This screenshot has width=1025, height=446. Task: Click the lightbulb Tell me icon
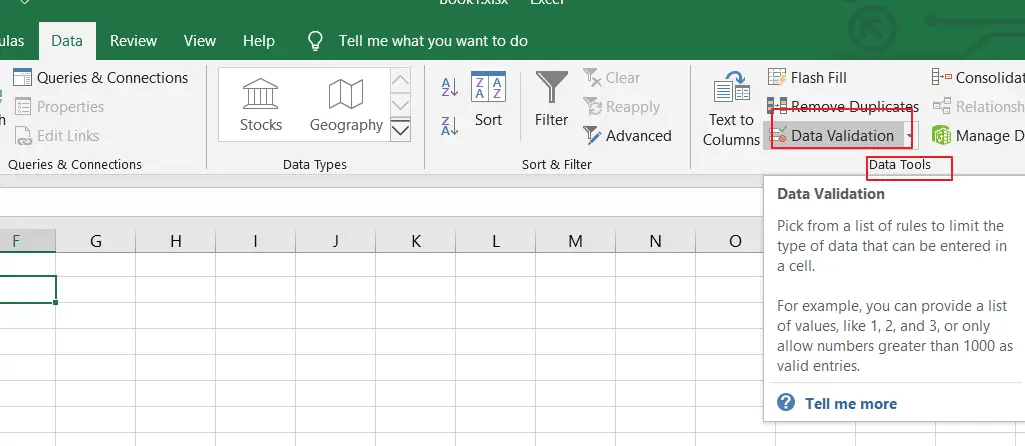316,41
